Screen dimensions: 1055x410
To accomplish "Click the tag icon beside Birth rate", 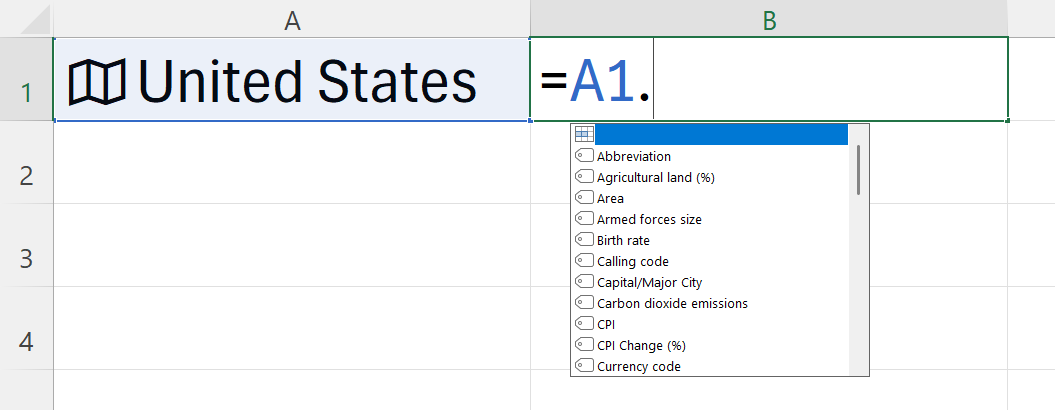I will point(584,239).
